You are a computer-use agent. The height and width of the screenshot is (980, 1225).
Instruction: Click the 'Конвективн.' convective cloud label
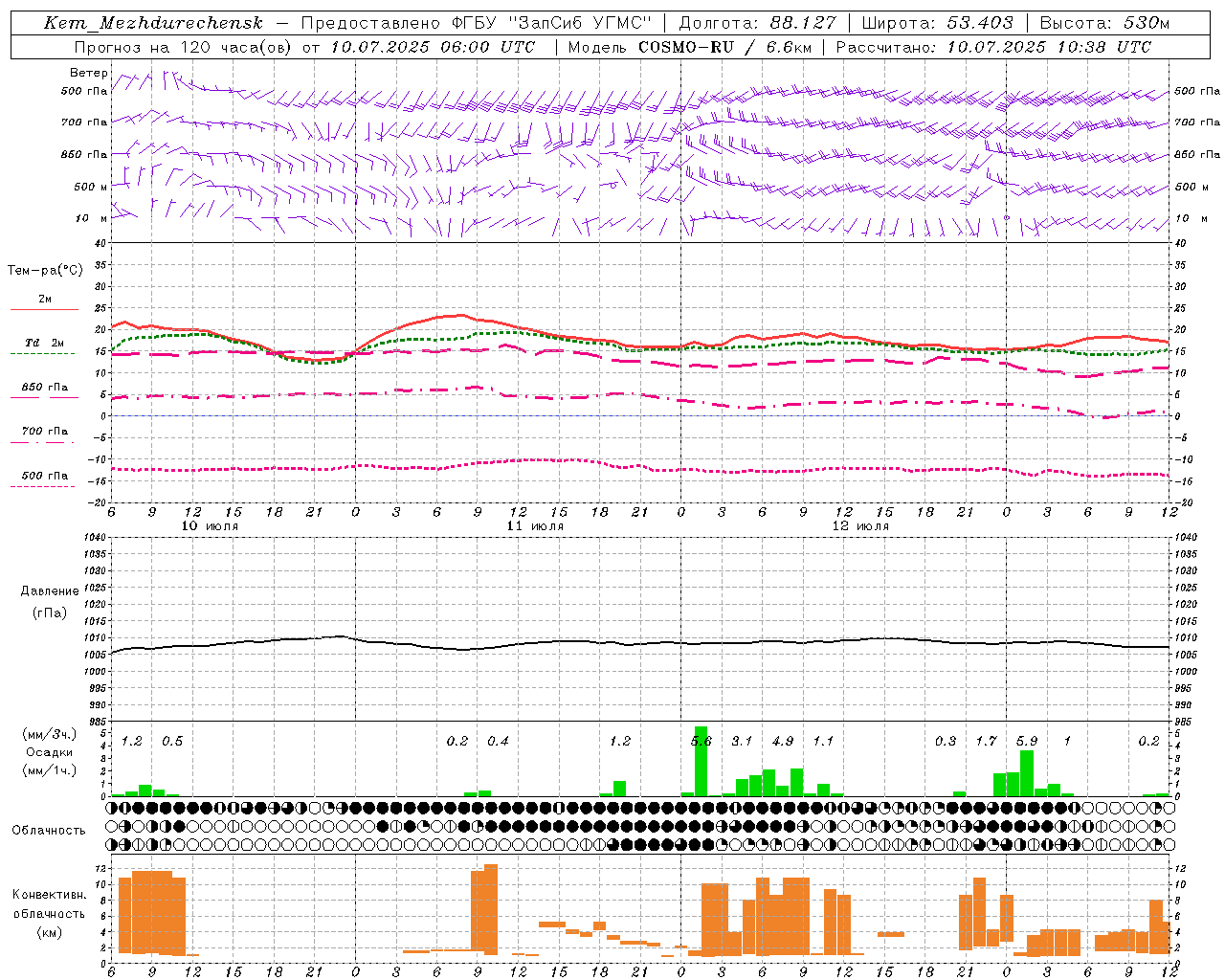click(x=50, y=894)
